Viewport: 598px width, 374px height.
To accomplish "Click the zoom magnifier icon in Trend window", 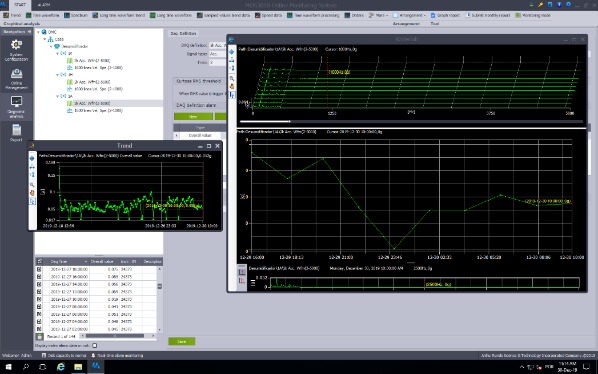I will [32, 185].
